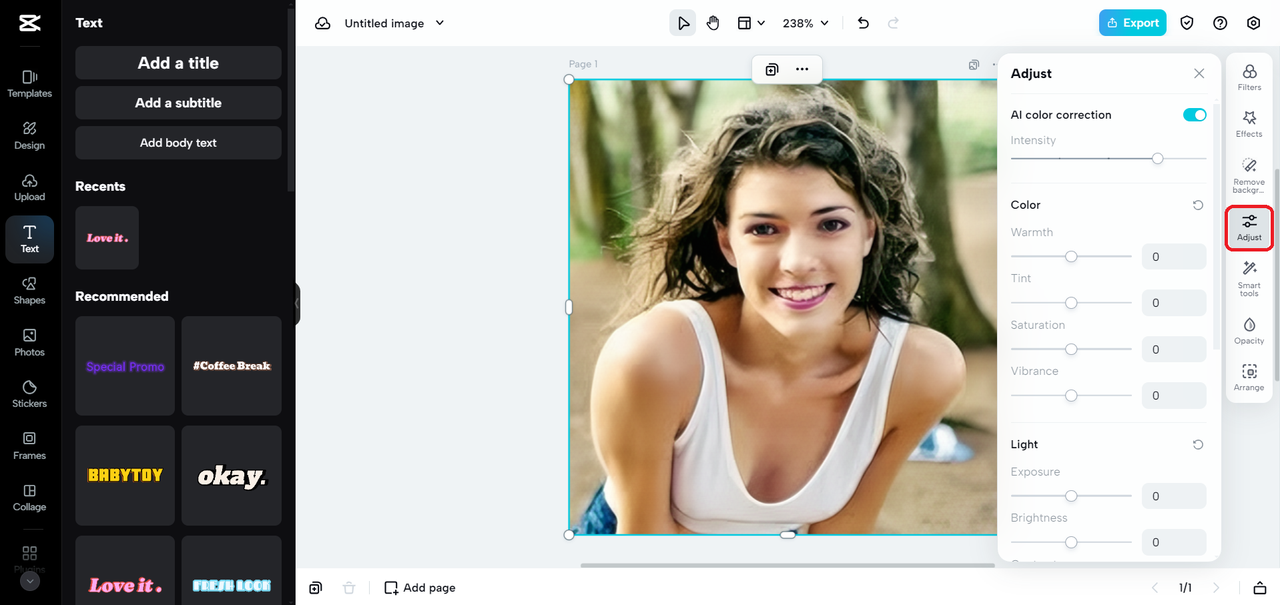1280x605 pixels.
Task: Open the settings hexagon icon
Action: tap(1254, 23)
